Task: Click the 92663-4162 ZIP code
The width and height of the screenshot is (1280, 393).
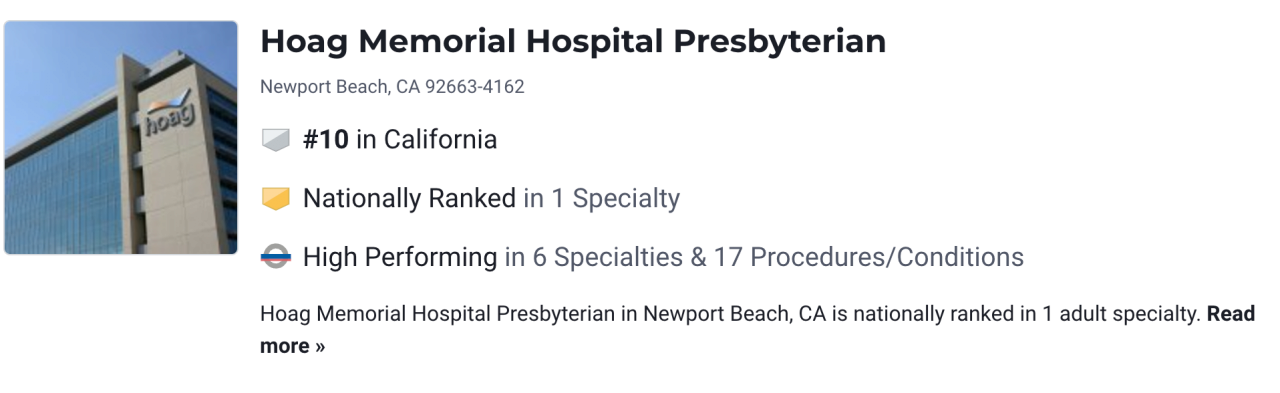Action: click(475, 87)
